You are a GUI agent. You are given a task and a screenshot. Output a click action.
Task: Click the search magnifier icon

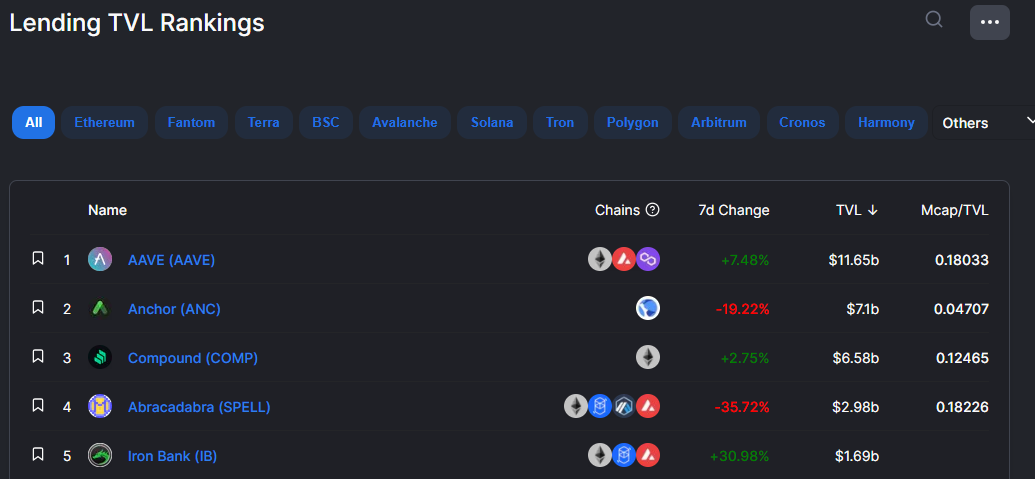click(x=934, y=19)
